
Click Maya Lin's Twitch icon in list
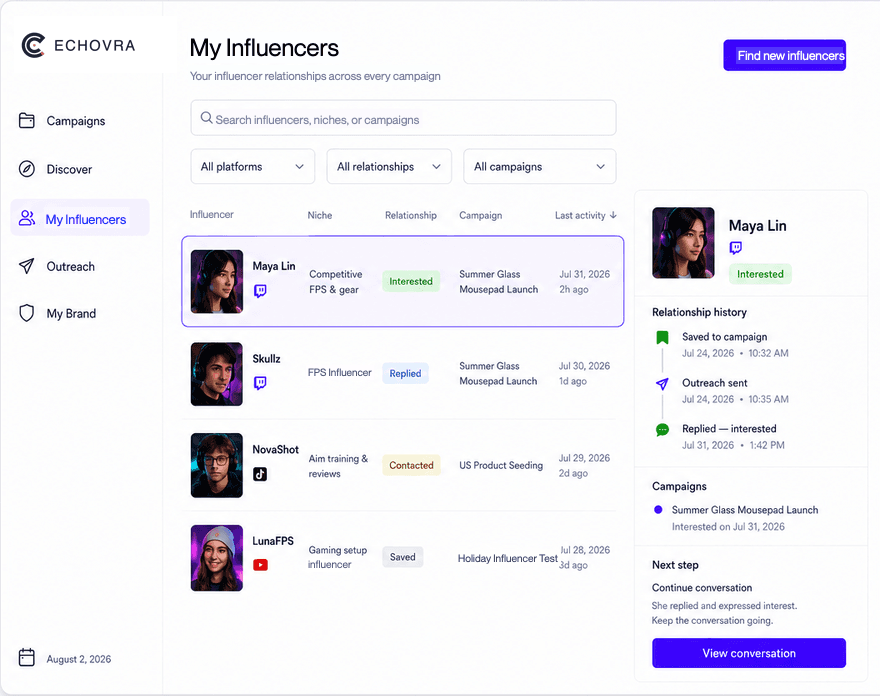(x=260, y=291)
